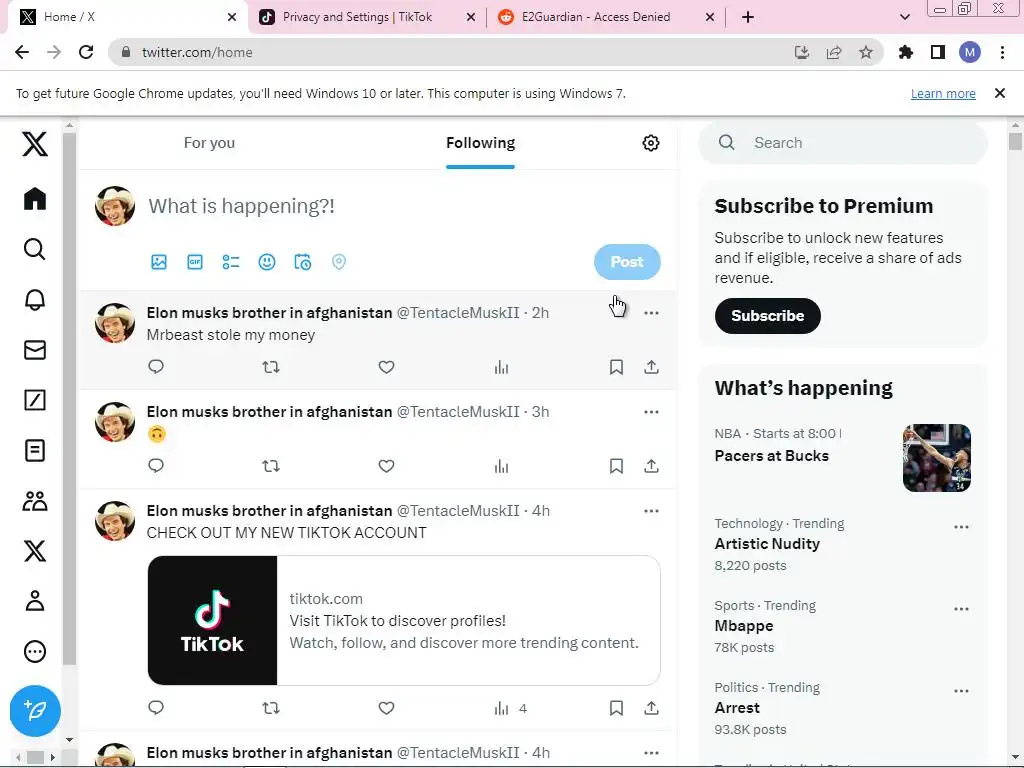Open the Pacers at Bucks thumbnail image

[x=936, y=458]
